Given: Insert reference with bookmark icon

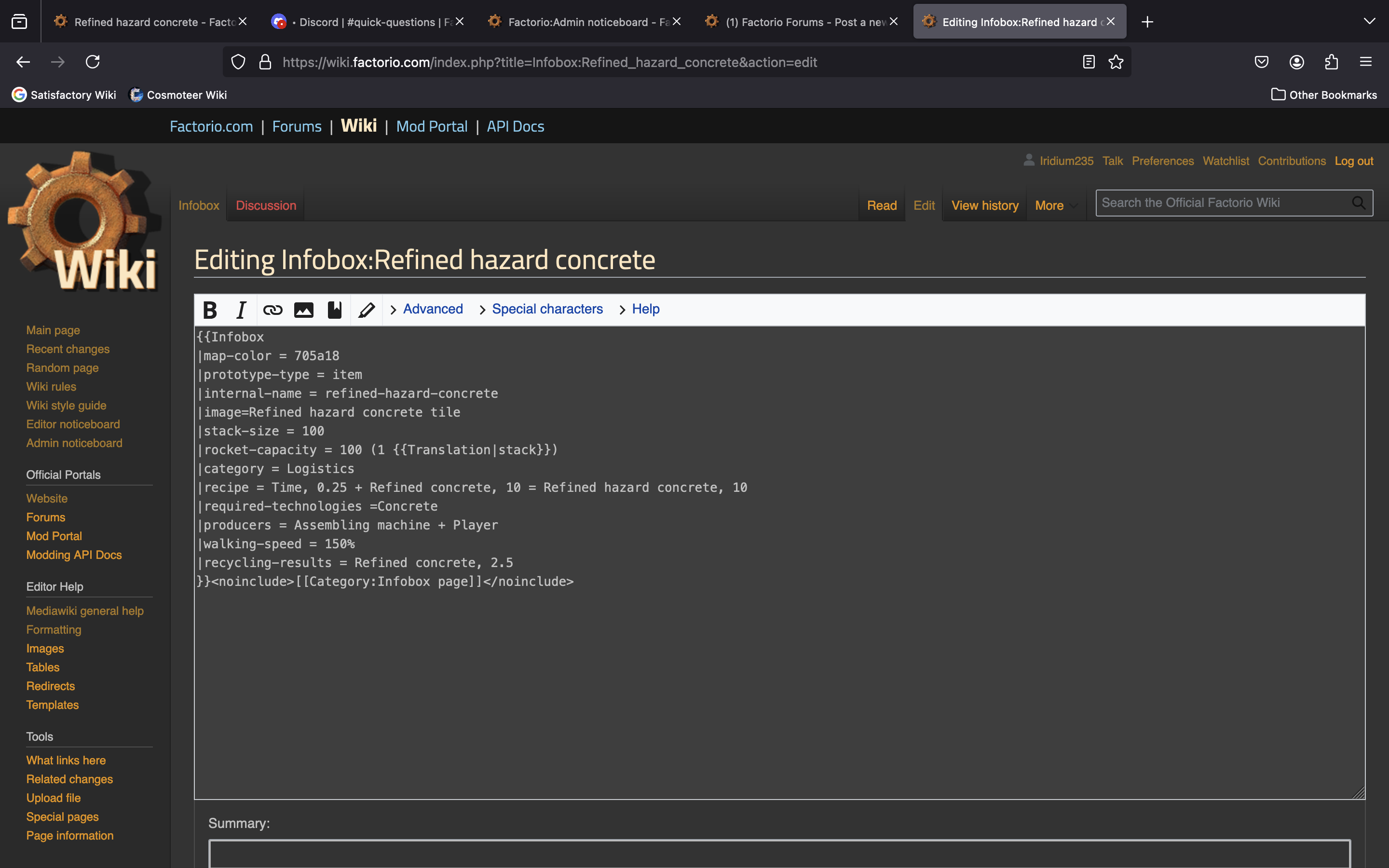Looking at the screenshot, I should (335, 310).
